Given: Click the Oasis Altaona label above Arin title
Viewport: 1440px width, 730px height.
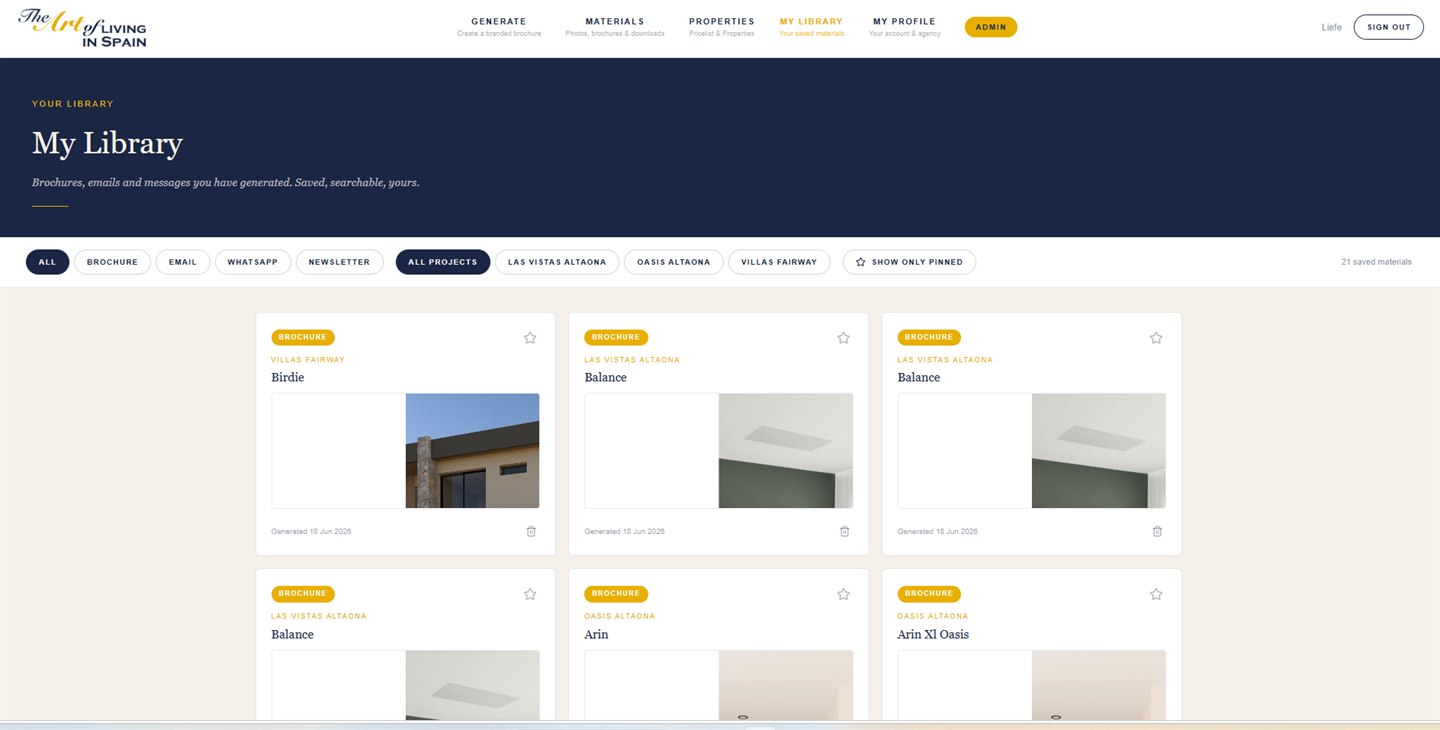Looking at the screenshot, I should pyautogui.click(x=620, y=616).
